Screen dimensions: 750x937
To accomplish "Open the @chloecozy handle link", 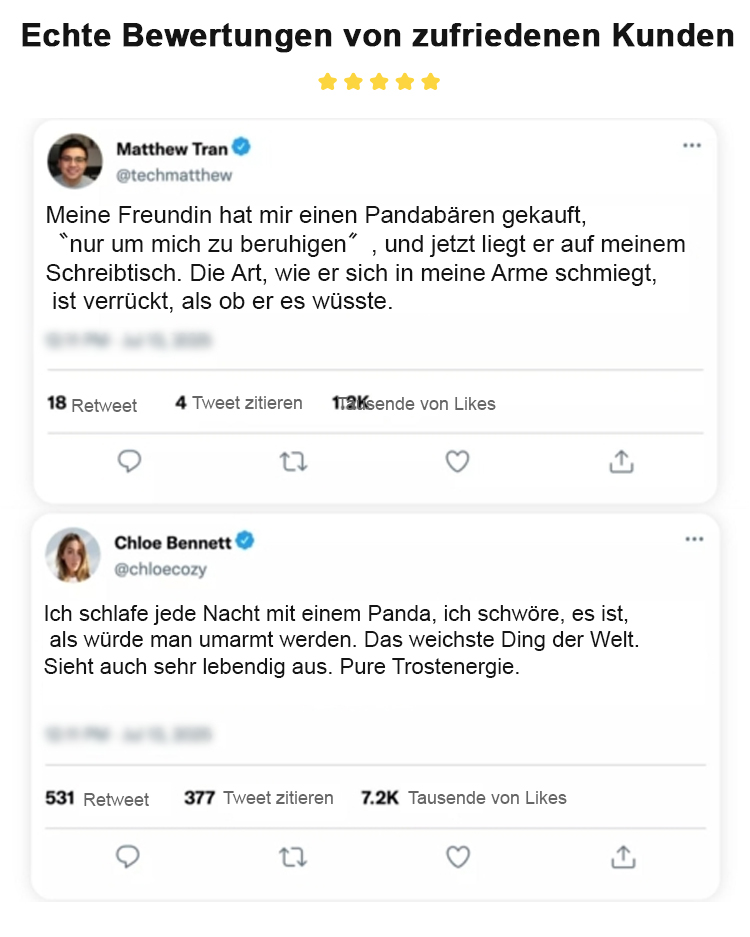I will (161, 569).
